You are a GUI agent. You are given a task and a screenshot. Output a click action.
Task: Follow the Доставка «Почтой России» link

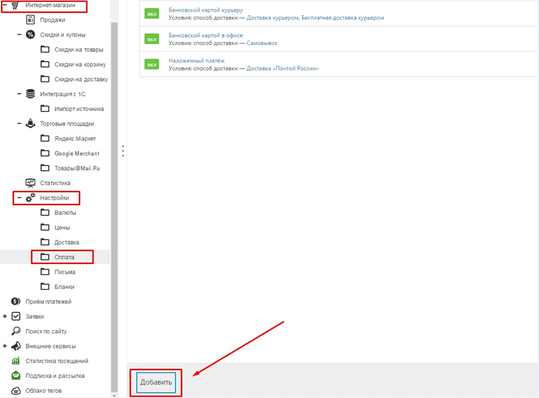[x=283, y=68]
